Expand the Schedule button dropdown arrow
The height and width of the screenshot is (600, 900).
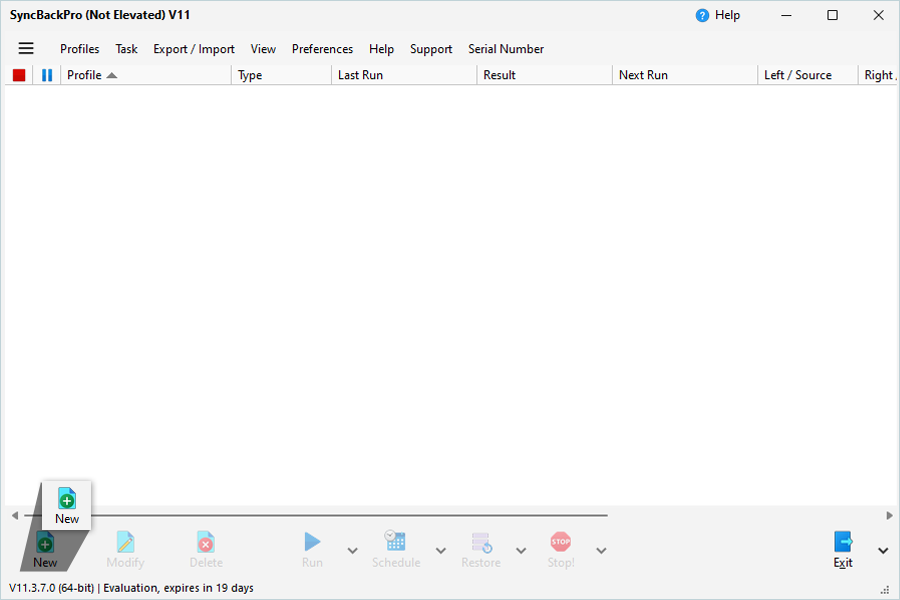440,551
